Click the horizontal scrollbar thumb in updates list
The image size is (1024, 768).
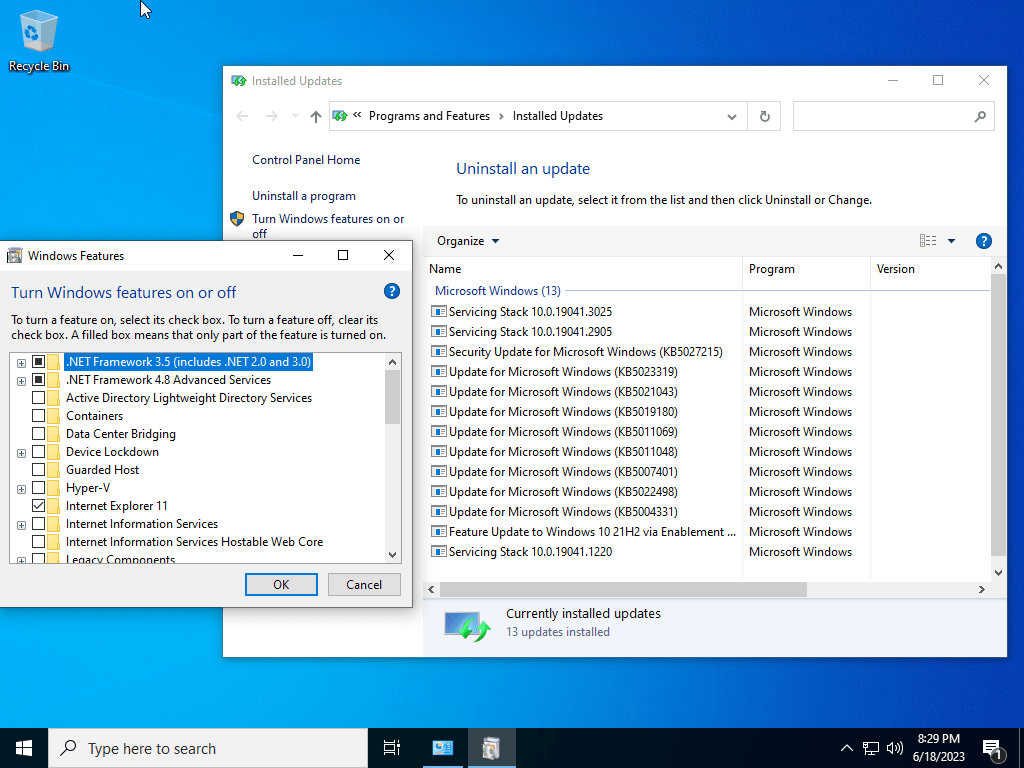pos(623,589)
